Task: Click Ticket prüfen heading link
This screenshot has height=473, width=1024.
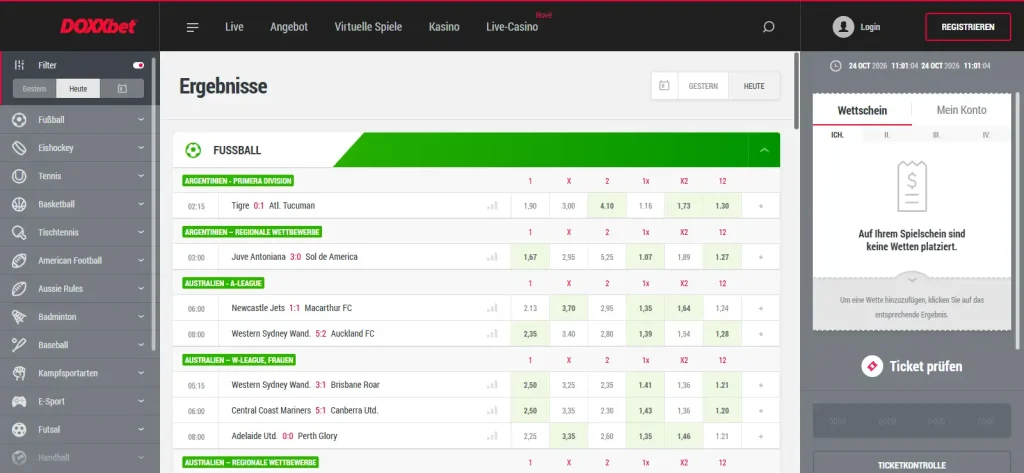Action: pos(925,367)
